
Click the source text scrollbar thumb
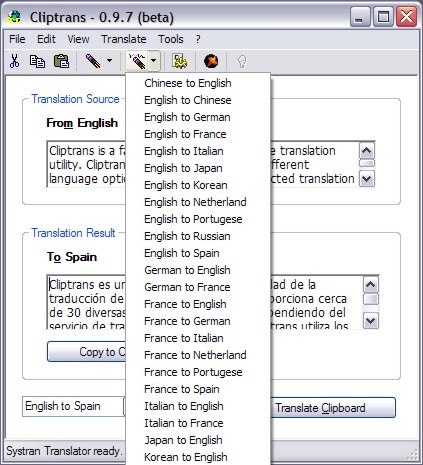coord(367,163)
